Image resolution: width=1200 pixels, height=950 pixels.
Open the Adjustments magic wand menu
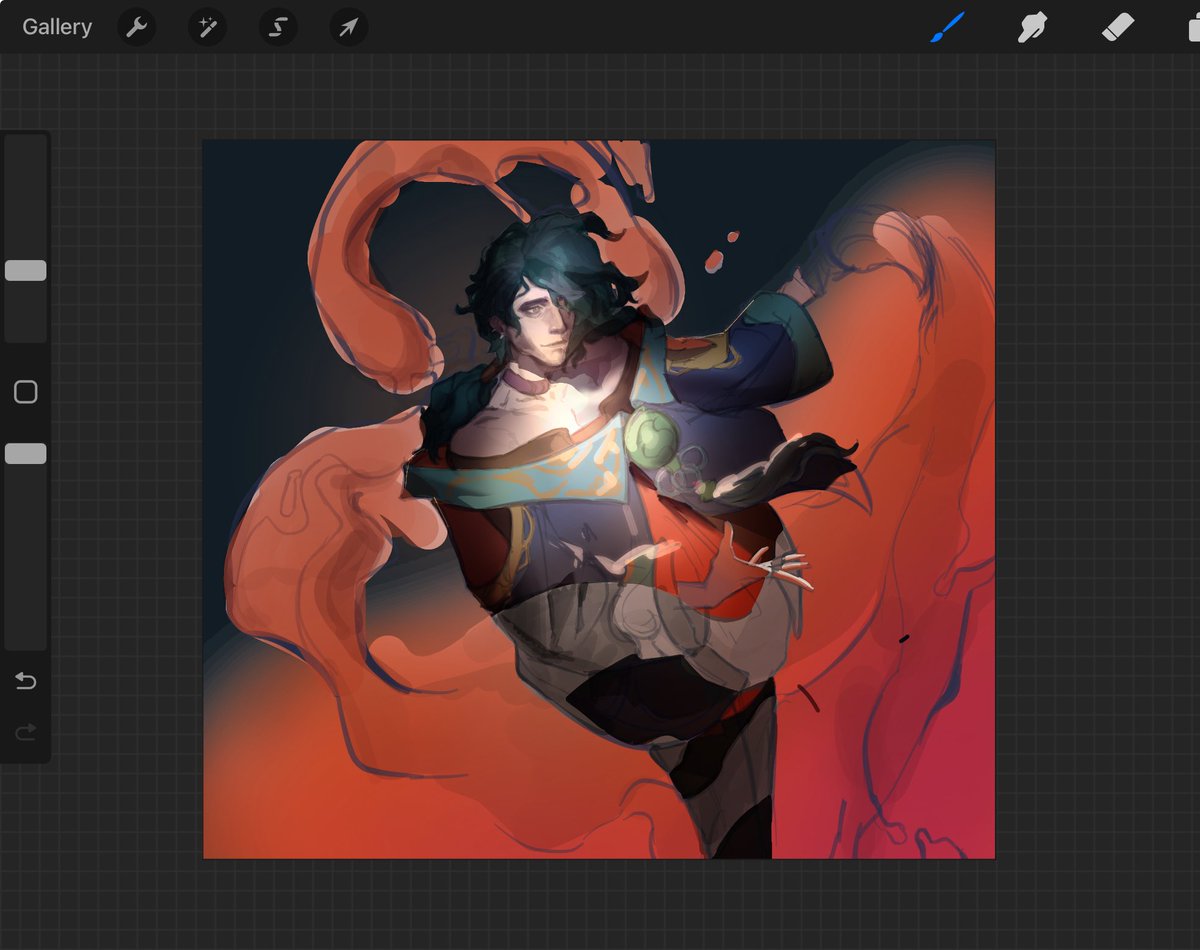pos(208,27)
